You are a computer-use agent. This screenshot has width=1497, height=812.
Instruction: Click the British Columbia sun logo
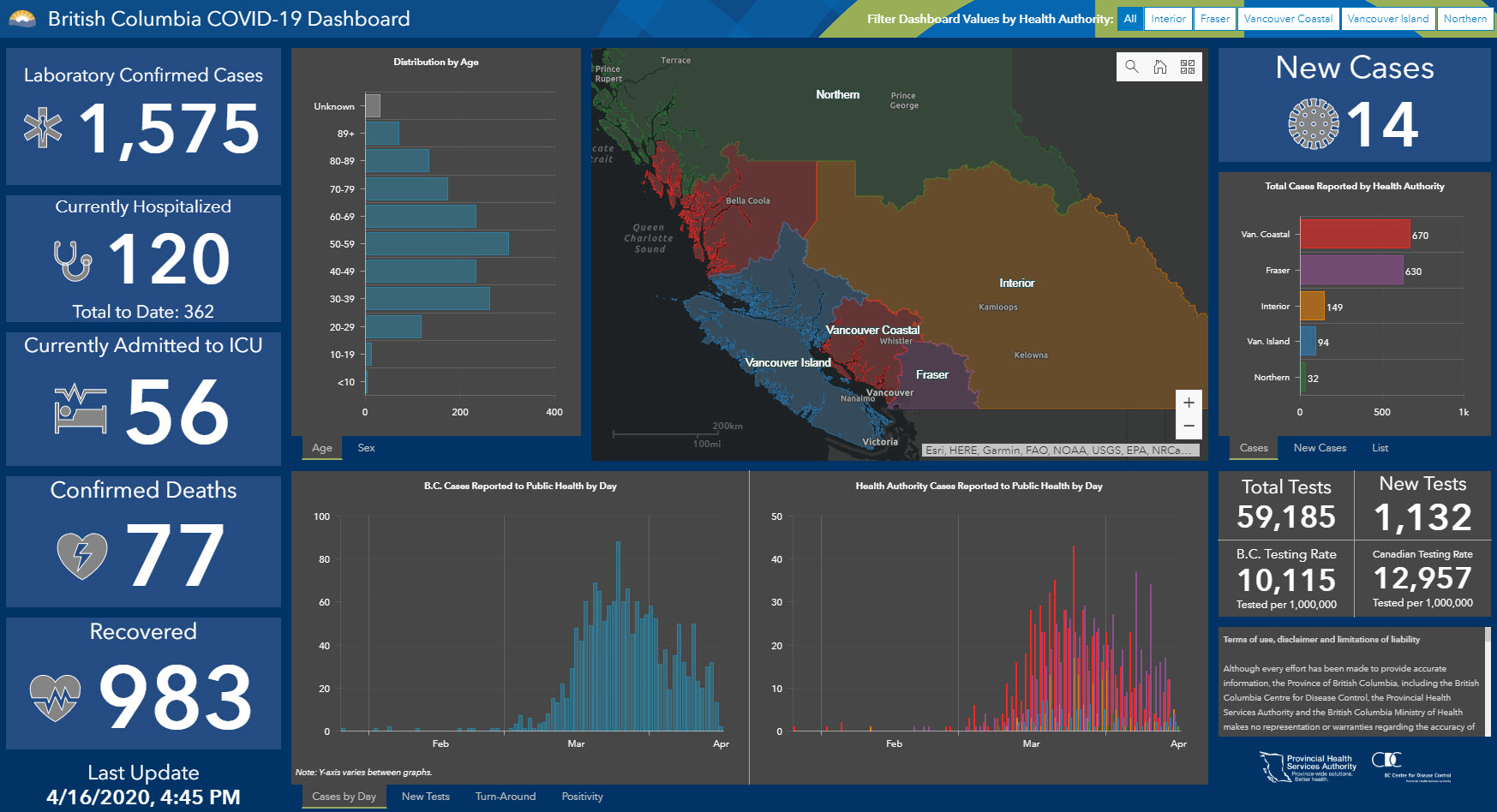point(22,19)
